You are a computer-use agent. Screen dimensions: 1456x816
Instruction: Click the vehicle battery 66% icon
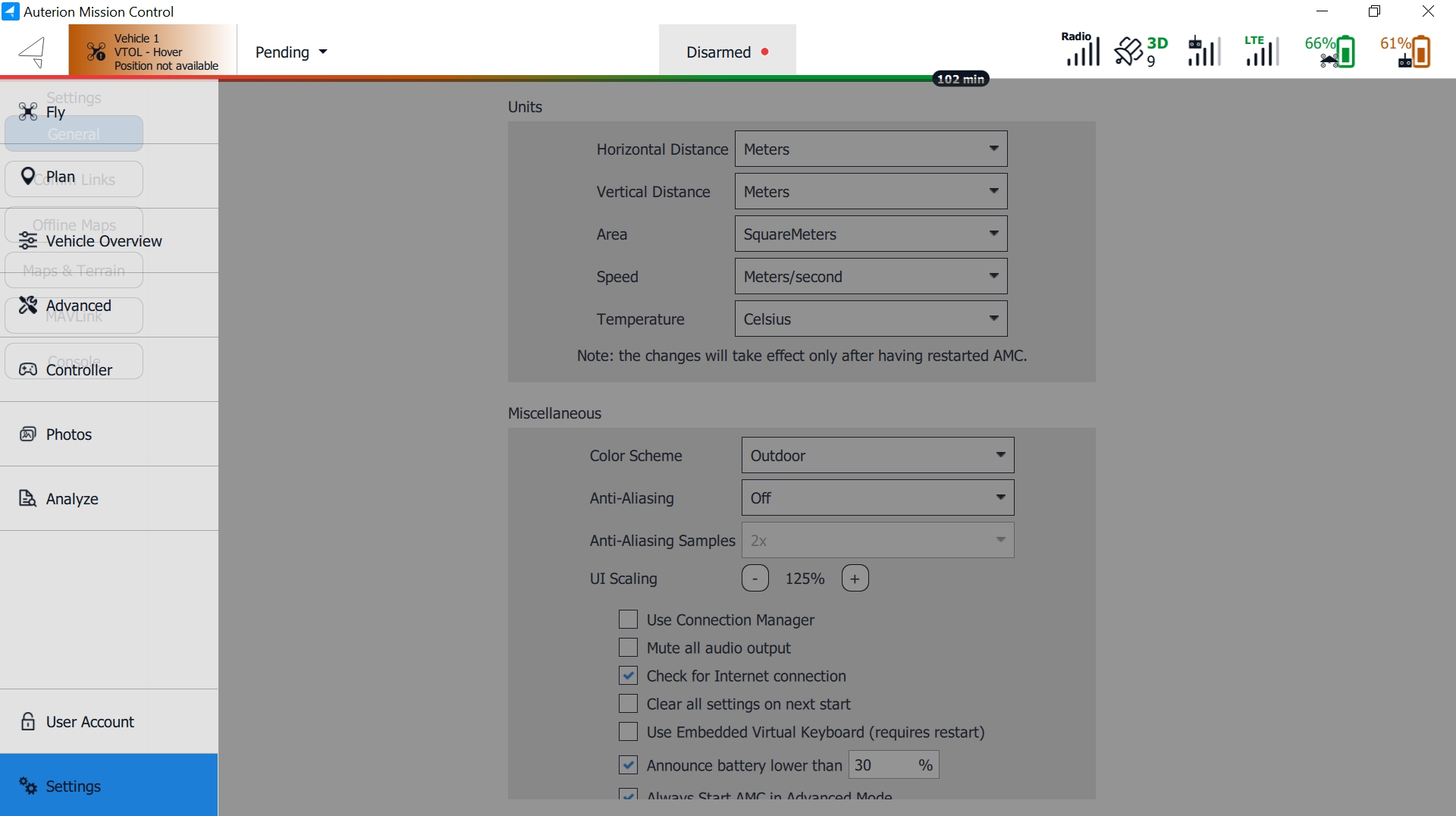(1331, 51)
